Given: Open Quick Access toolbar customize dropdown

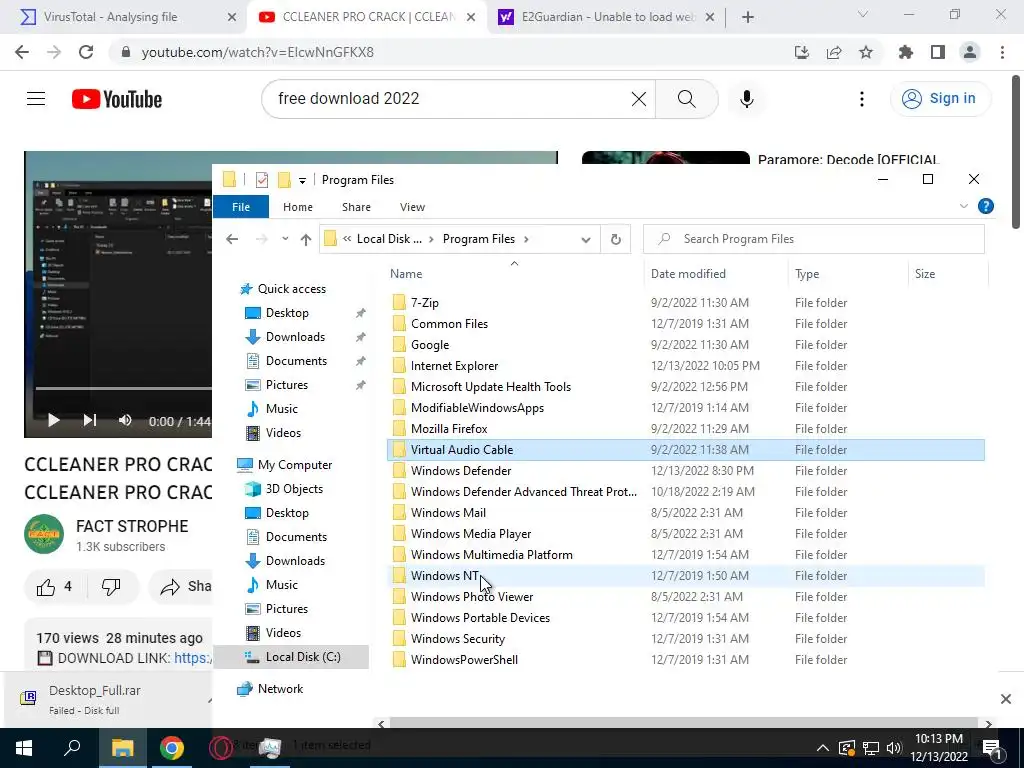Looking at the screenshot, I should (x=302, y=180).
